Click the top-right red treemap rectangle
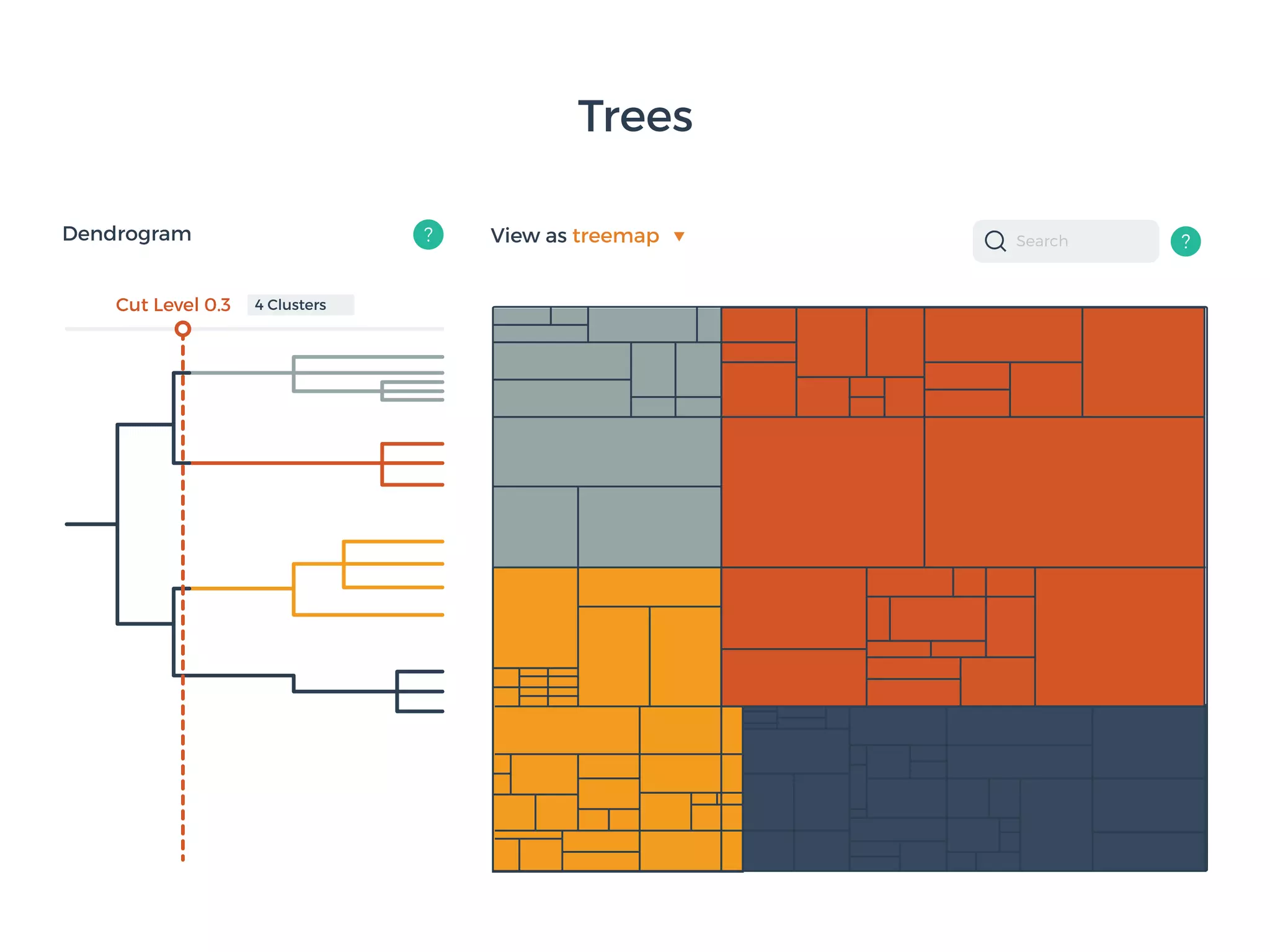The height and width of the screenshot is (952, 1270). tap(1143, 362)
